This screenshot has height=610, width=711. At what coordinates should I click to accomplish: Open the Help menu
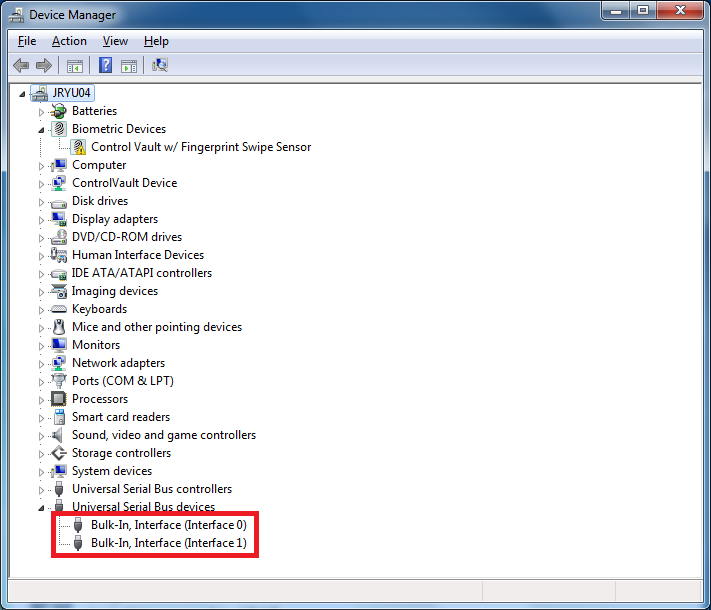156,41
